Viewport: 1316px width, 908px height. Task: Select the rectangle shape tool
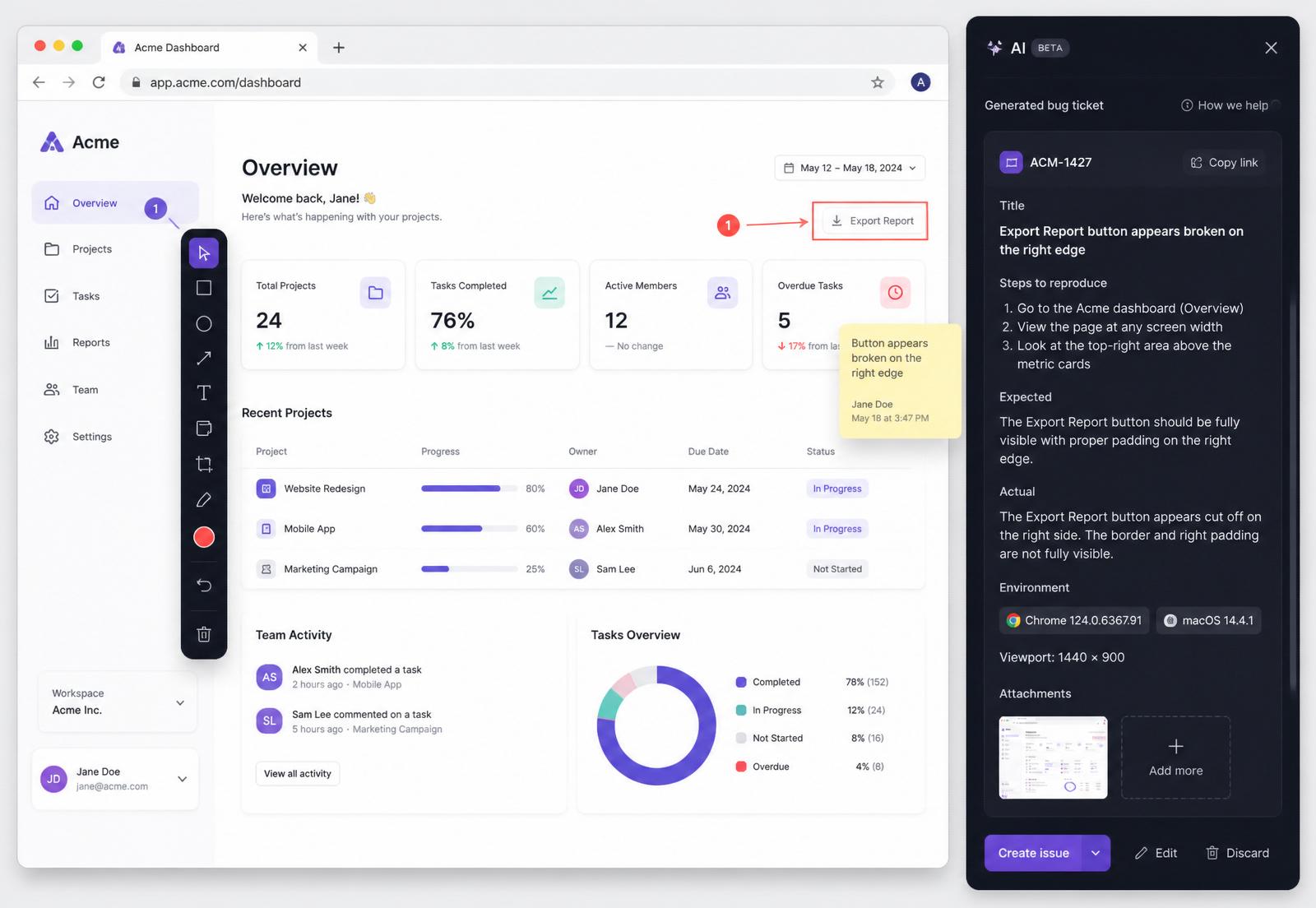[x=204, y=288]
